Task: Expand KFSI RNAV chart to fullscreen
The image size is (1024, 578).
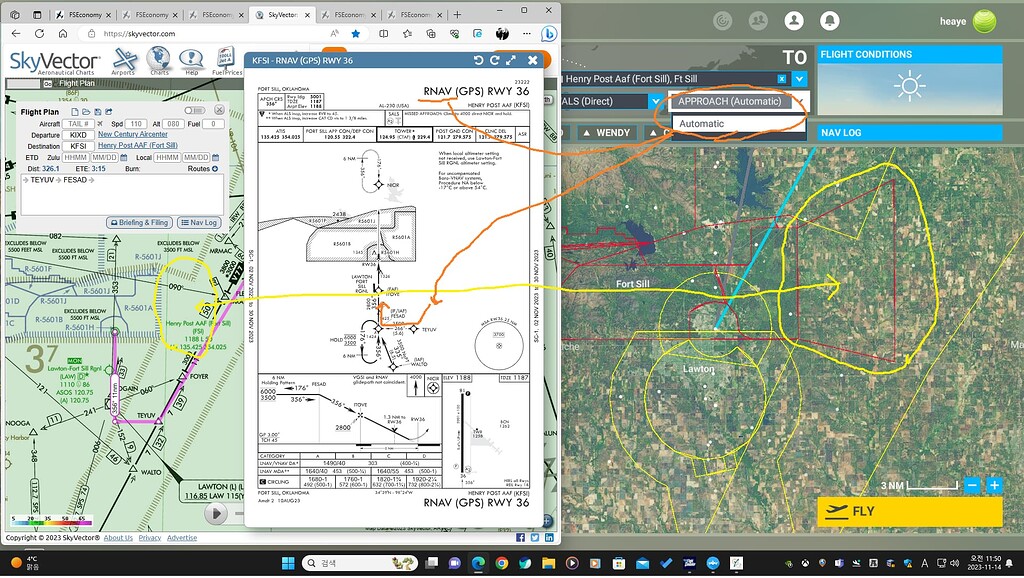Action: [x=511, y=60]
